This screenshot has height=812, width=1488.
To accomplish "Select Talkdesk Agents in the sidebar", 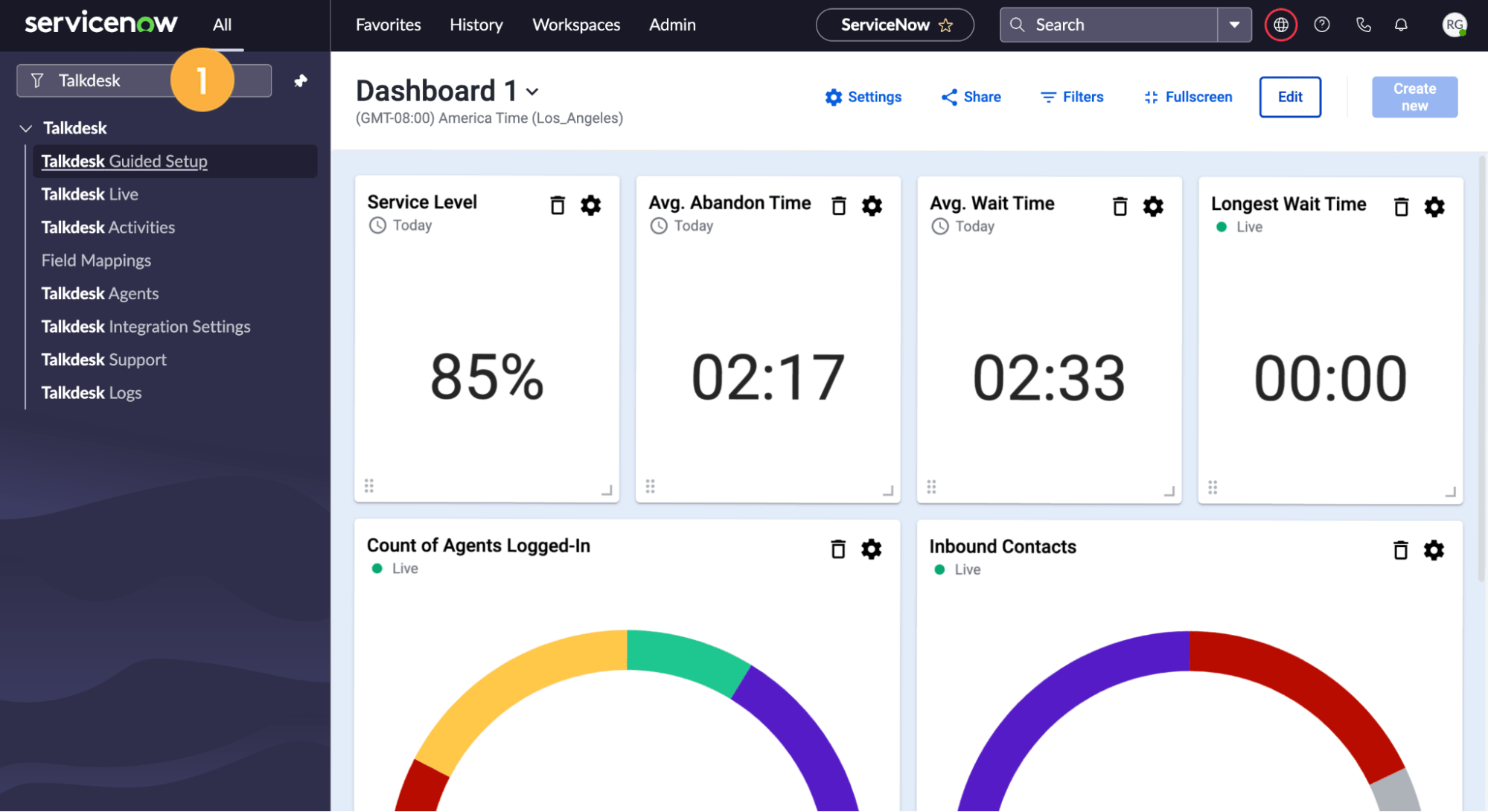I will [100, 293].
